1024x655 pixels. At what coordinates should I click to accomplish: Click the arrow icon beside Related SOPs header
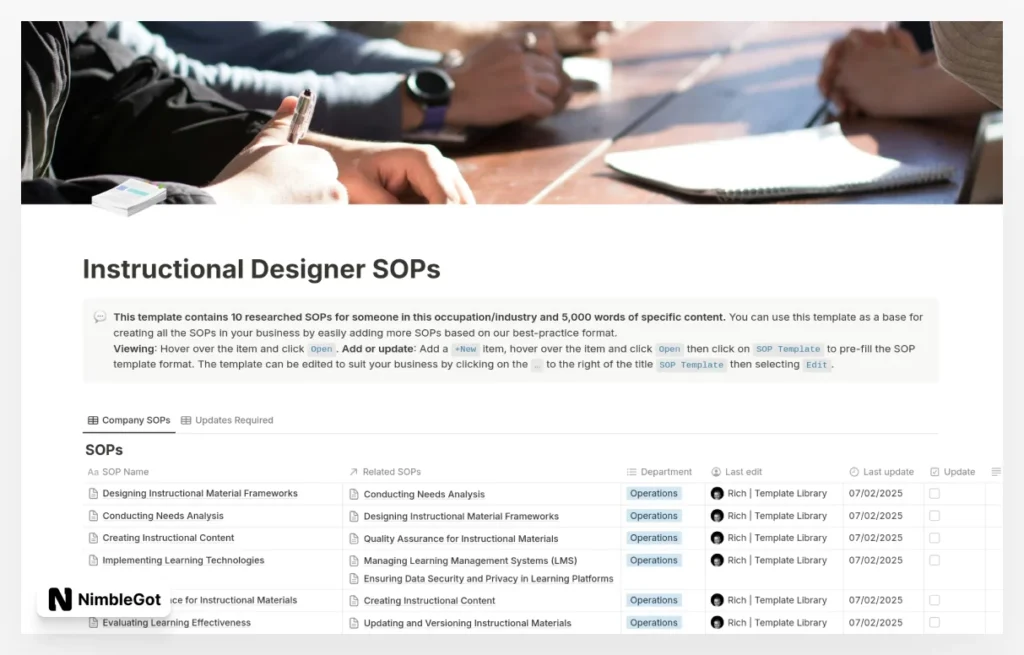(x=352, y=471)
